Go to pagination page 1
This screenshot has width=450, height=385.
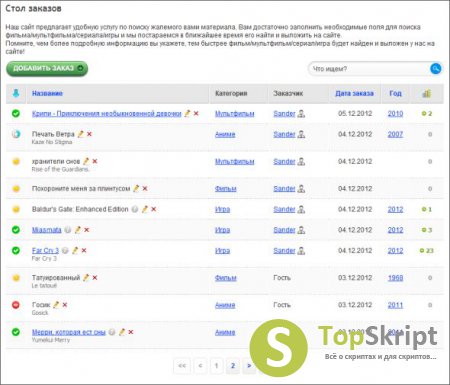point(216,366)
